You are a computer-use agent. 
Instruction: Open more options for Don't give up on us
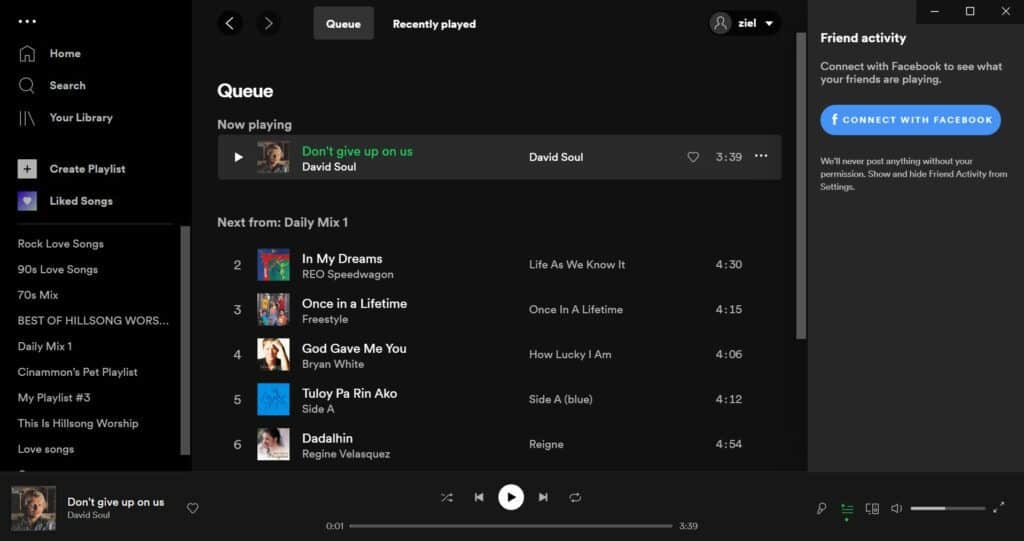[761, 156]
